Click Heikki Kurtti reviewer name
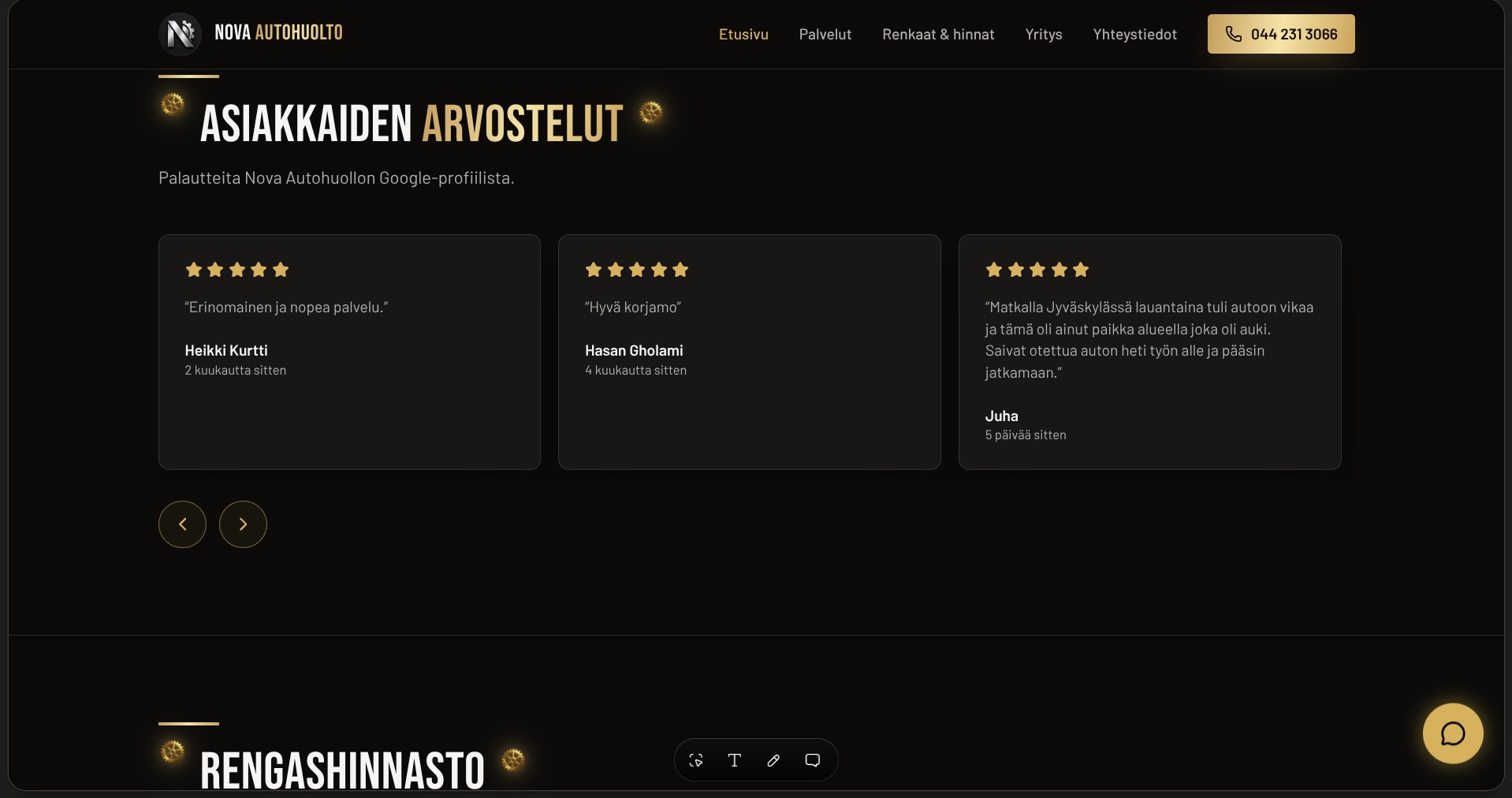The width and height of the screenshot is (1512, 798). pos(226,350)
